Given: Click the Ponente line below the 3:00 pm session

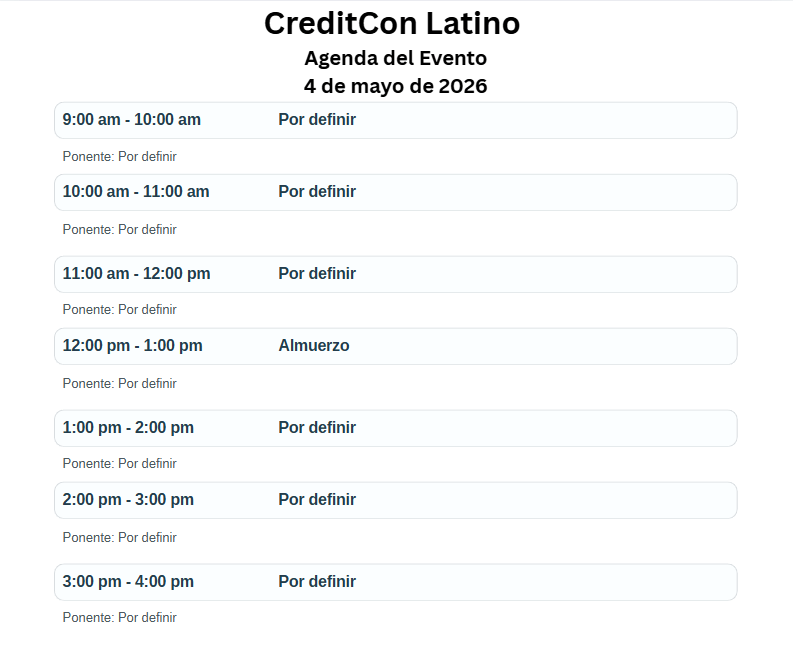Looking at the screenshot, I should (x=119, y=618).
